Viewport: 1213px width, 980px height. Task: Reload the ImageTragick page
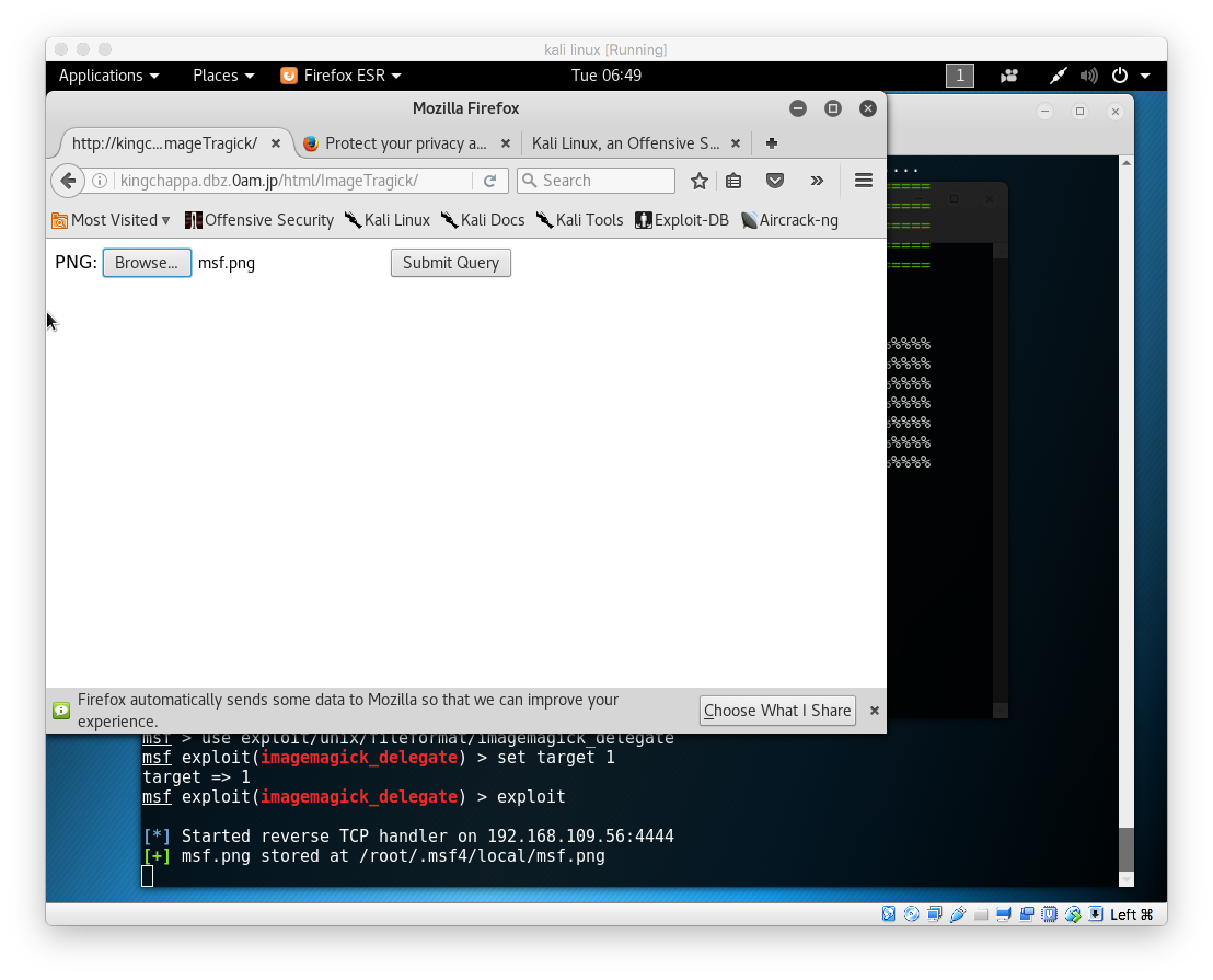coord(489,181)
